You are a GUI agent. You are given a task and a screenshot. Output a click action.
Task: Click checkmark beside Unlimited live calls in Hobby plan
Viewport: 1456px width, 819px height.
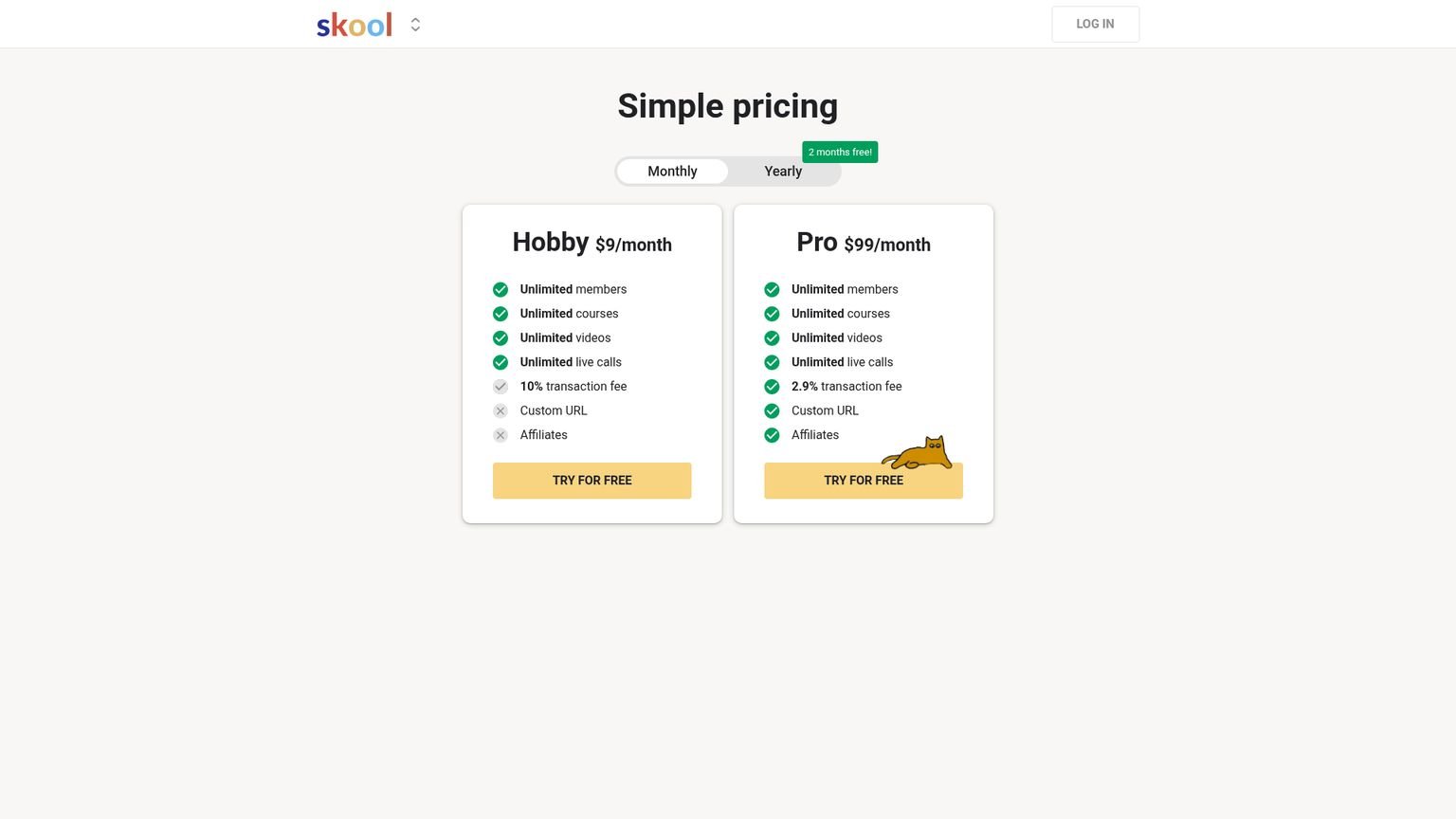[500, 362]
